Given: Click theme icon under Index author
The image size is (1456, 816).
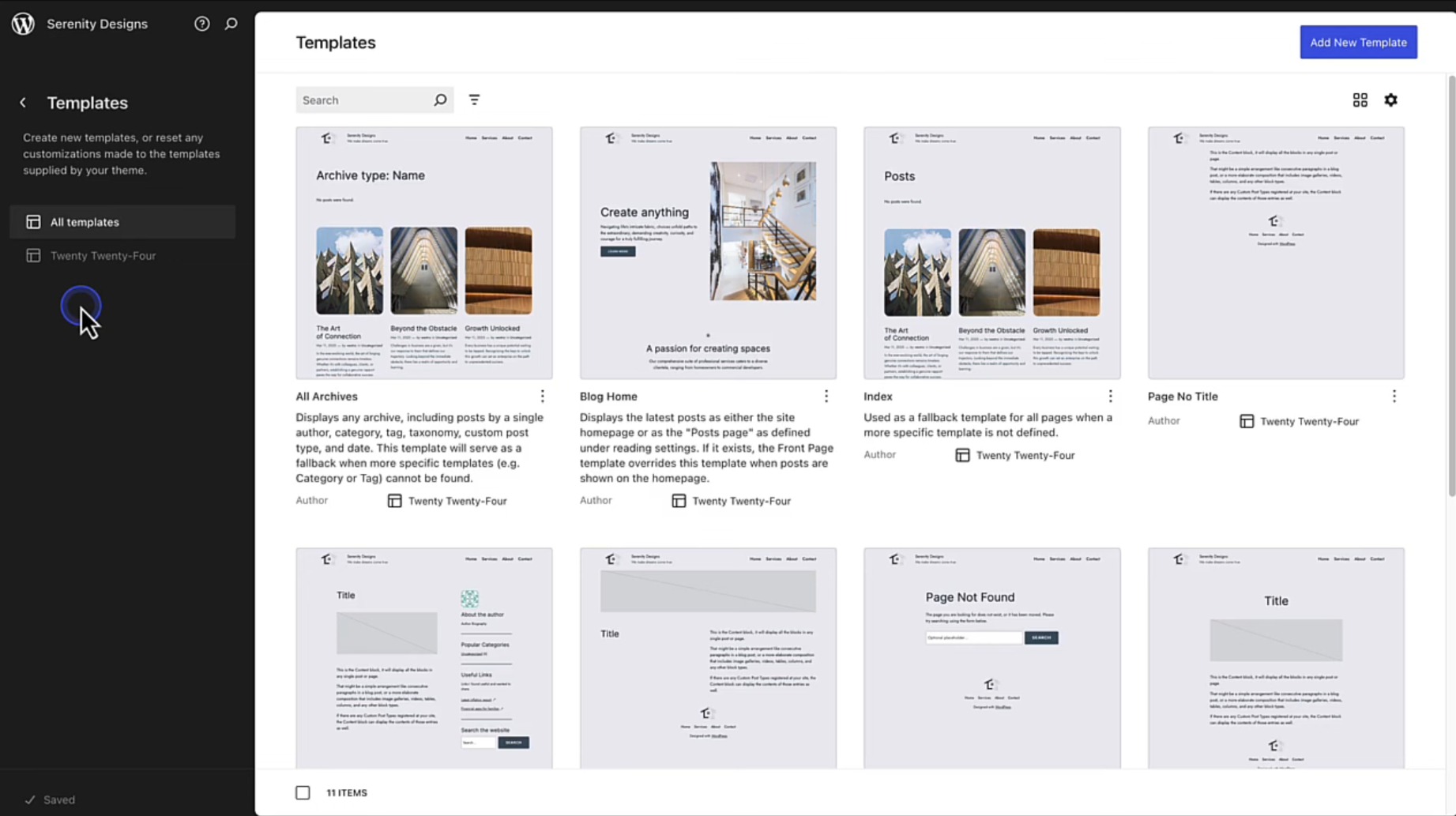Looking at the screenshot, I should point(962,455).
